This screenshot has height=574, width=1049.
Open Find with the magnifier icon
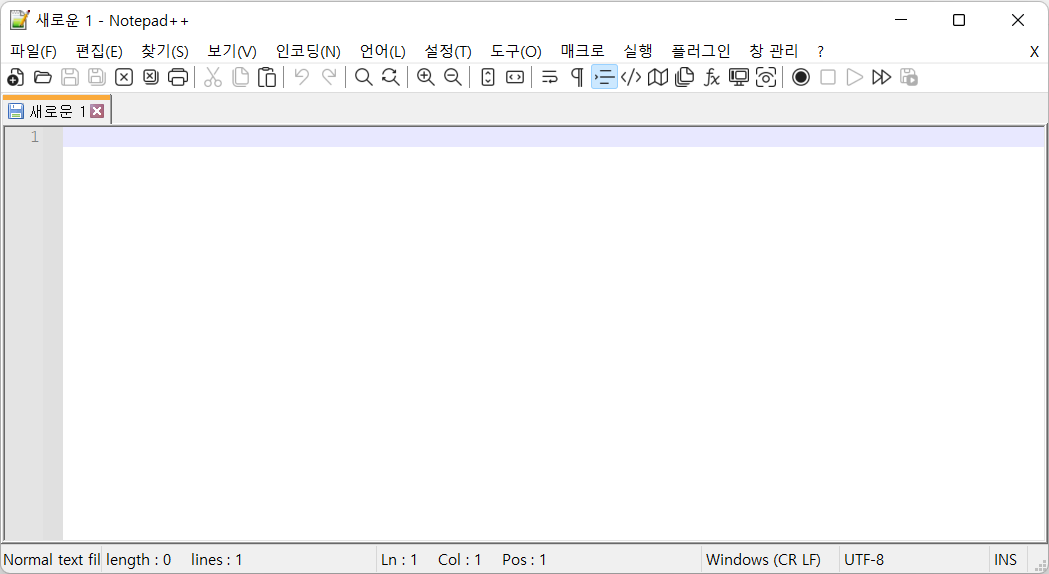[363, 78]
